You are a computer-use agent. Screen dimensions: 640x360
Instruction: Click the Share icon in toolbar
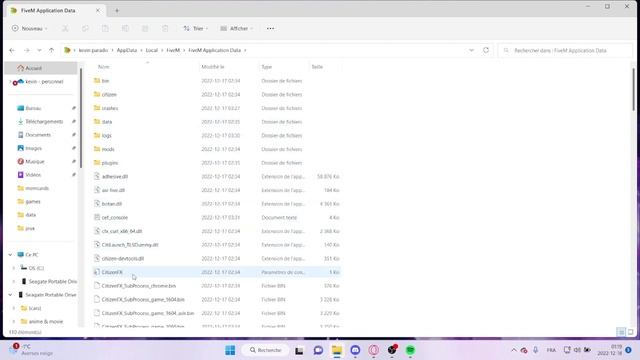coord(145,29)
